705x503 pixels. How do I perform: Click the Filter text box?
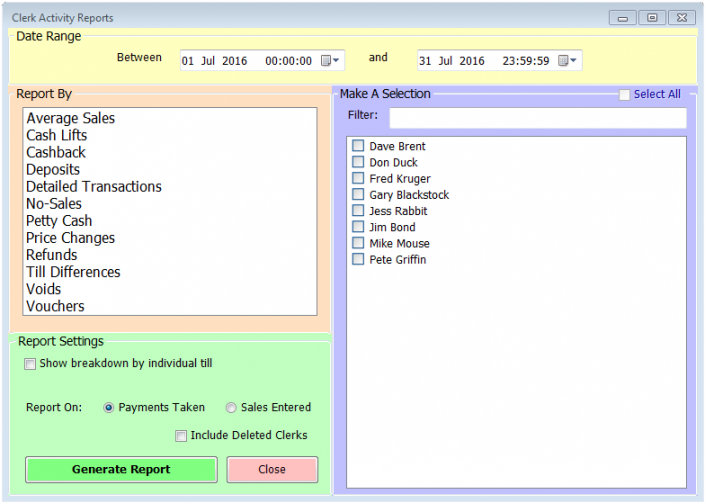click(x=538, y=118)
